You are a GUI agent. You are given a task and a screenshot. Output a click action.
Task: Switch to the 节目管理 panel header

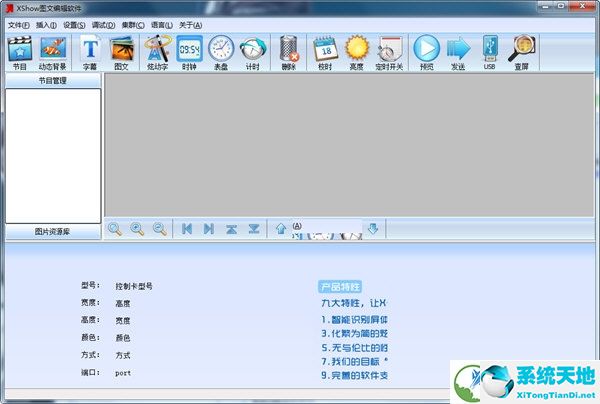[53, 80]
